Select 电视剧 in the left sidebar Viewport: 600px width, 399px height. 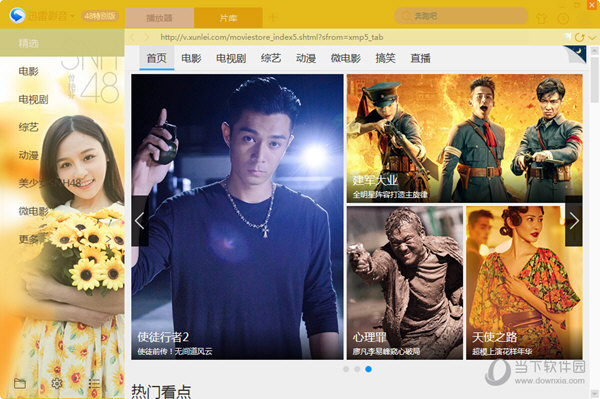click(34, 99)
